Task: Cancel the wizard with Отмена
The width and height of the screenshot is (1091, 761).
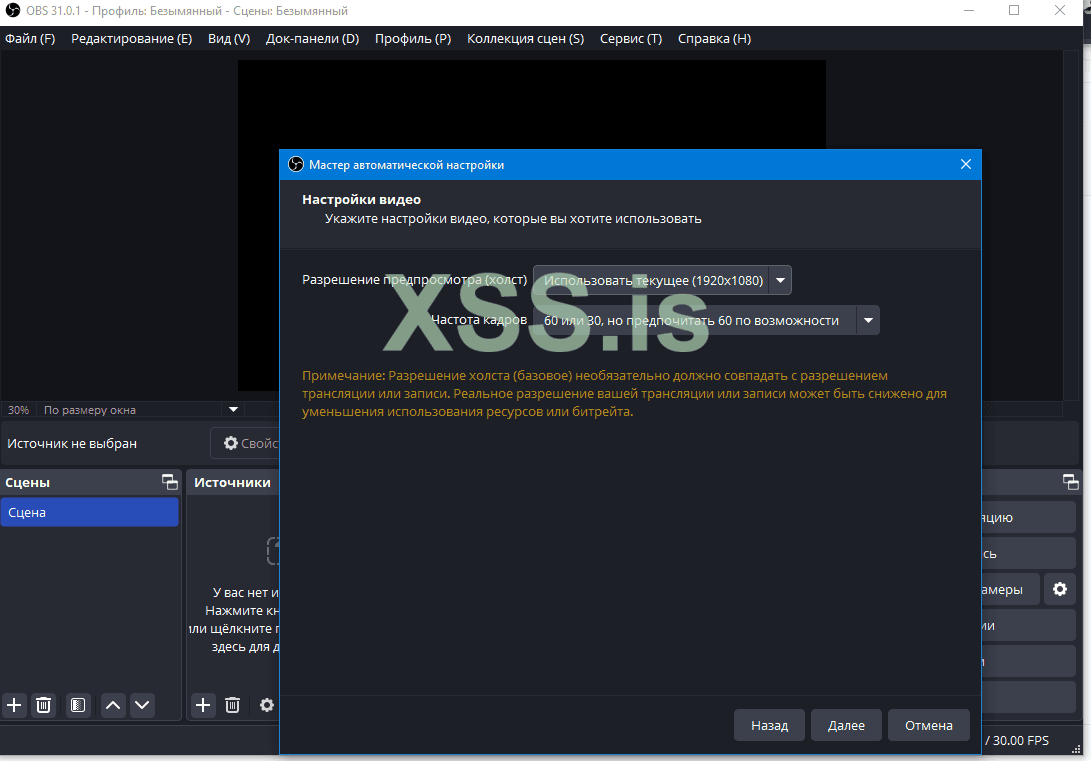Action: 928,726
